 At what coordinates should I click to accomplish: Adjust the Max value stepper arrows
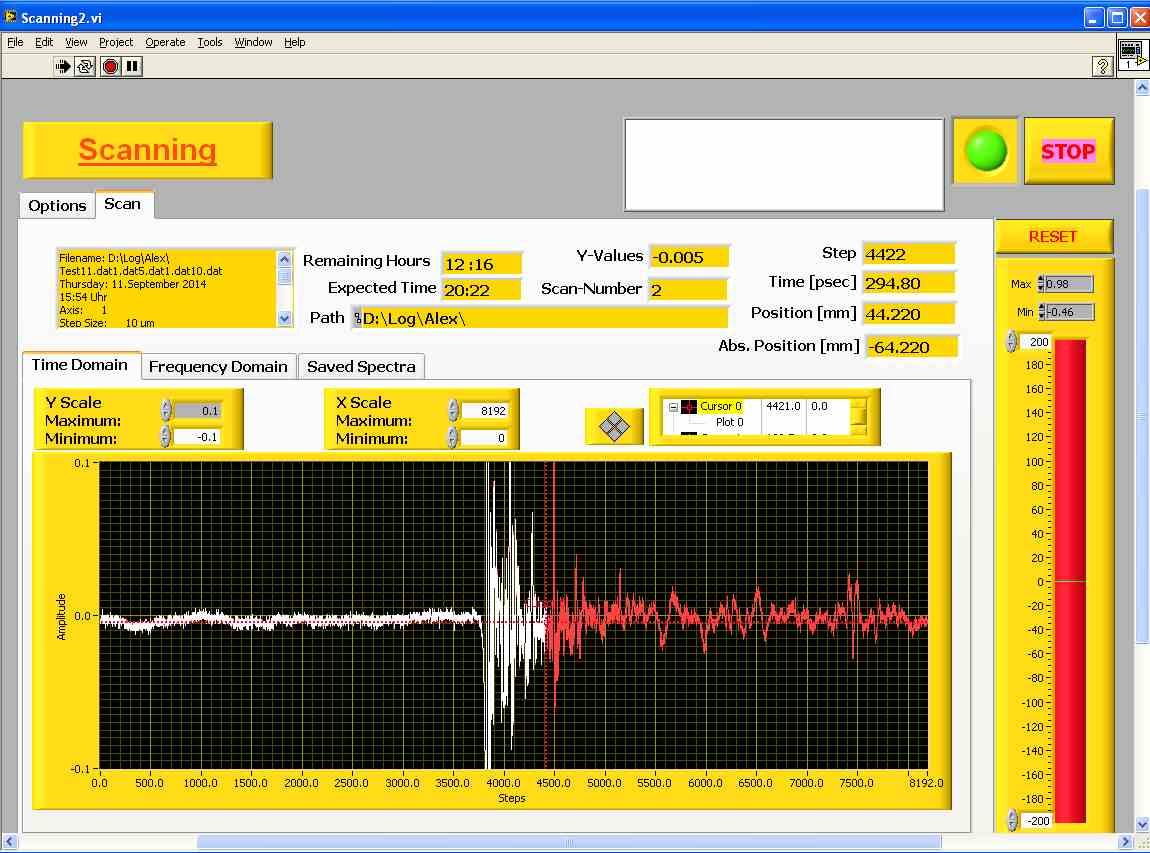[1042, 284]
